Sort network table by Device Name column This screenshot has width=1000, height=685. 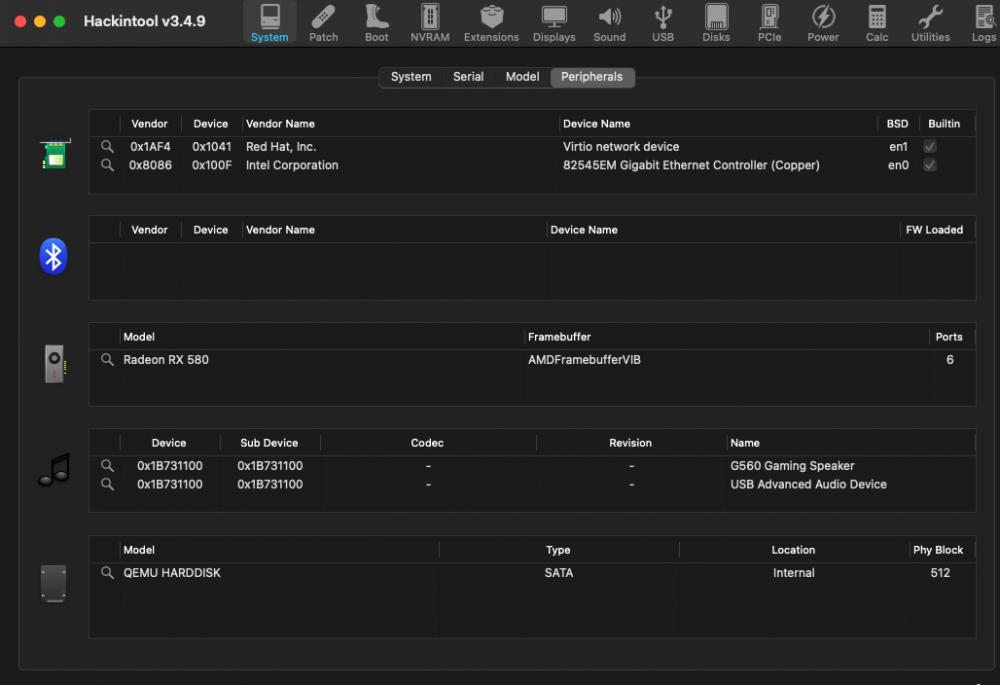coord(718,124)
